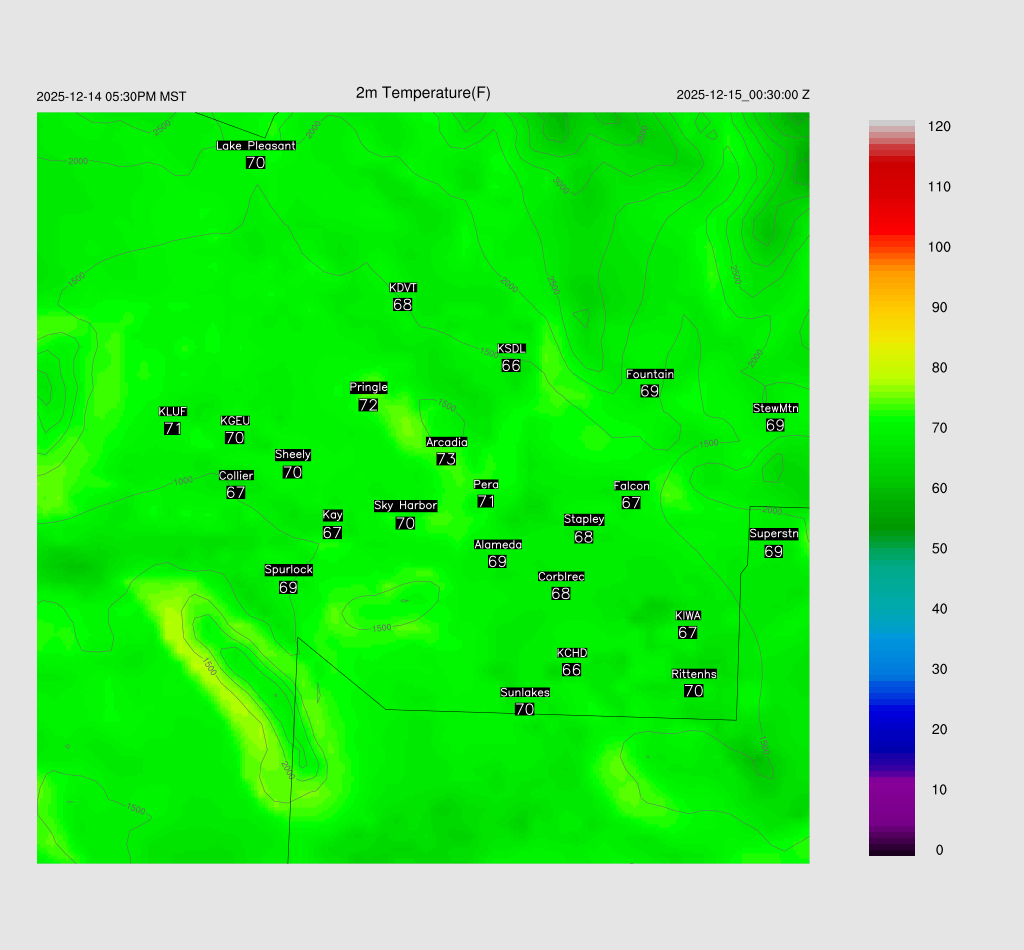Click Pringle's 72 temperature value
1024x950 pixels.
pyautogui.click(x=368, y=405)
